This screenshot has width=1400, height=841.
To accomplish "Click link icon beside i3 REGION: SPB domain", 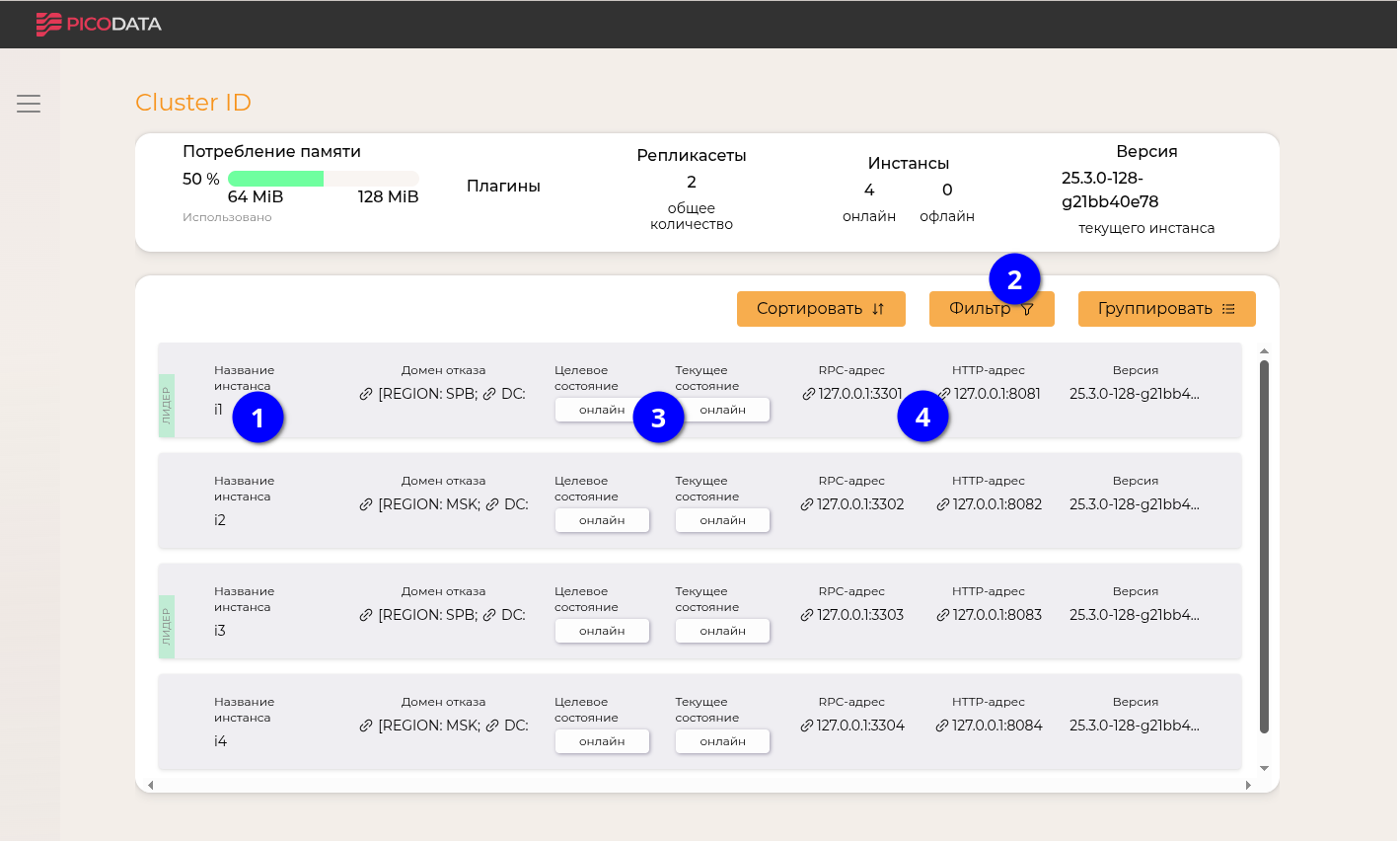I will [366, 615].
